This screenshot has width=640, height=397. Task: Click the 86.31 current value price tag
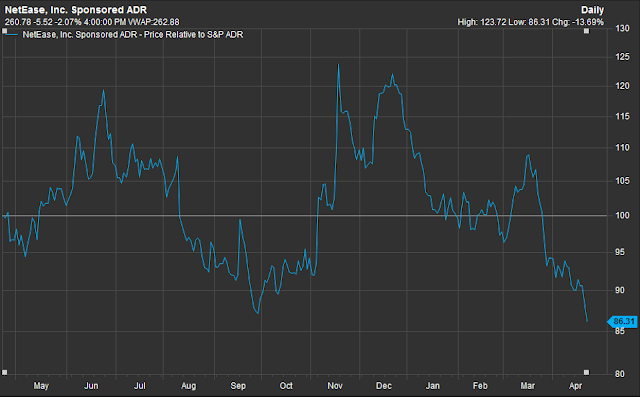(x=622, y=322)
